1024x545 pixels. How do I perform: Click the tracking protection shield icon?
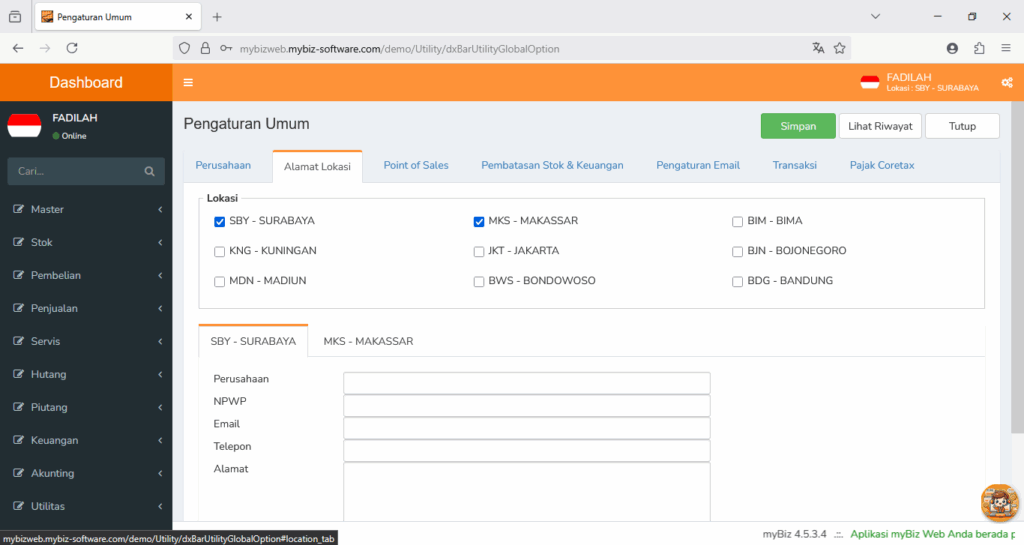coord(185,48)
